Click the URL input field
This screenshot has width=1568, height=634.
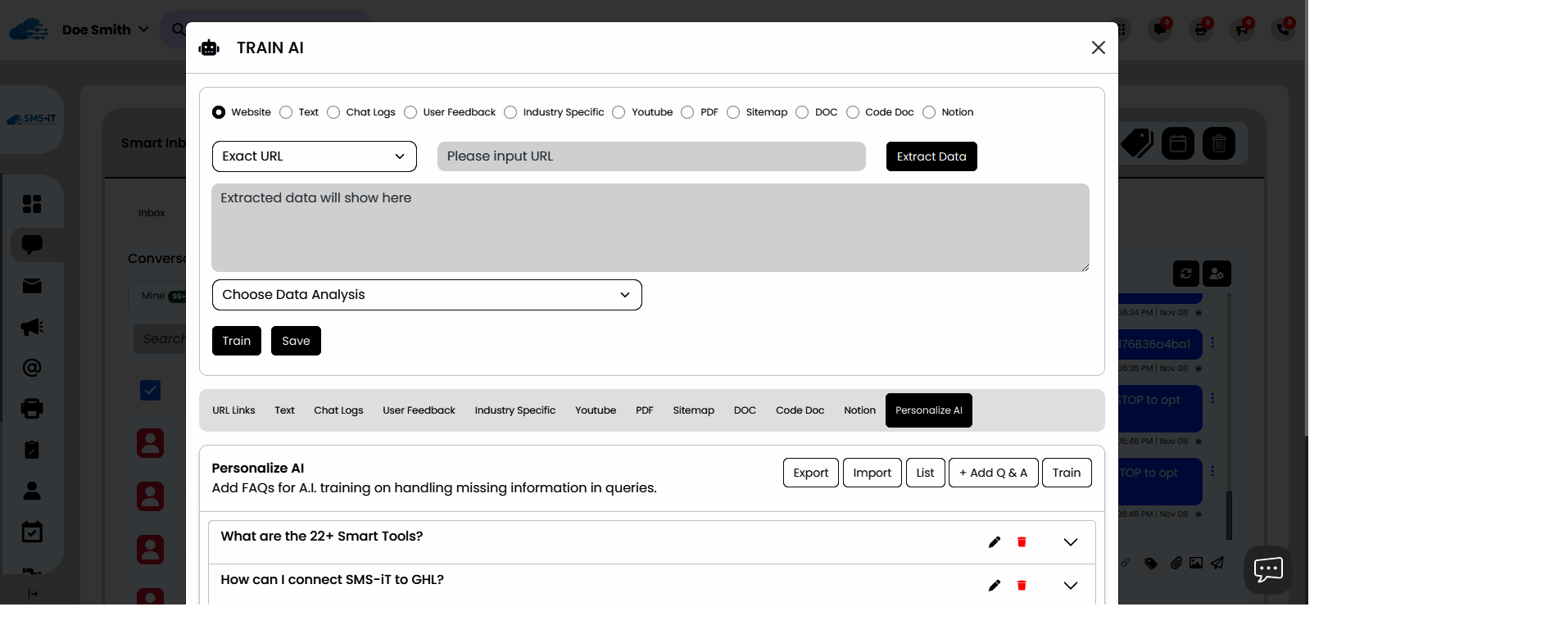[x=650, y=156]
